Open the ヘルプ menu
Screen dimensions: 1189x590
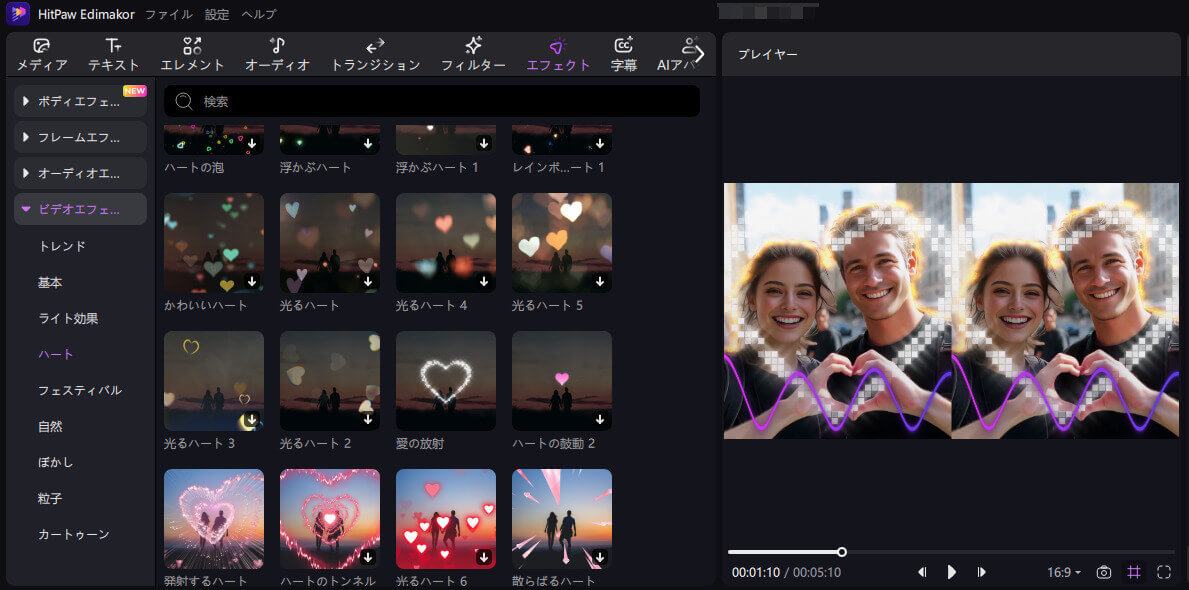point(259,14)
